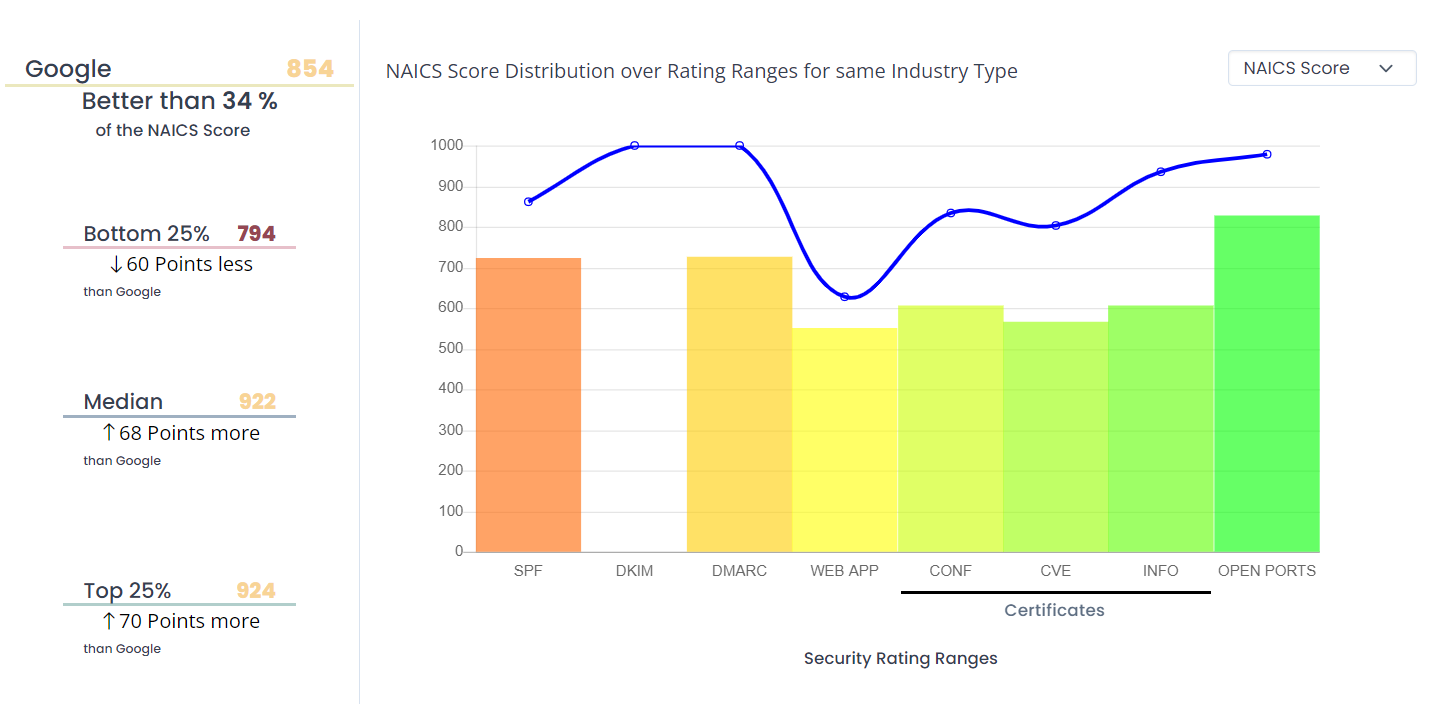
Task: Click the Security Rating Ranges caption
Action: (900, 658)
